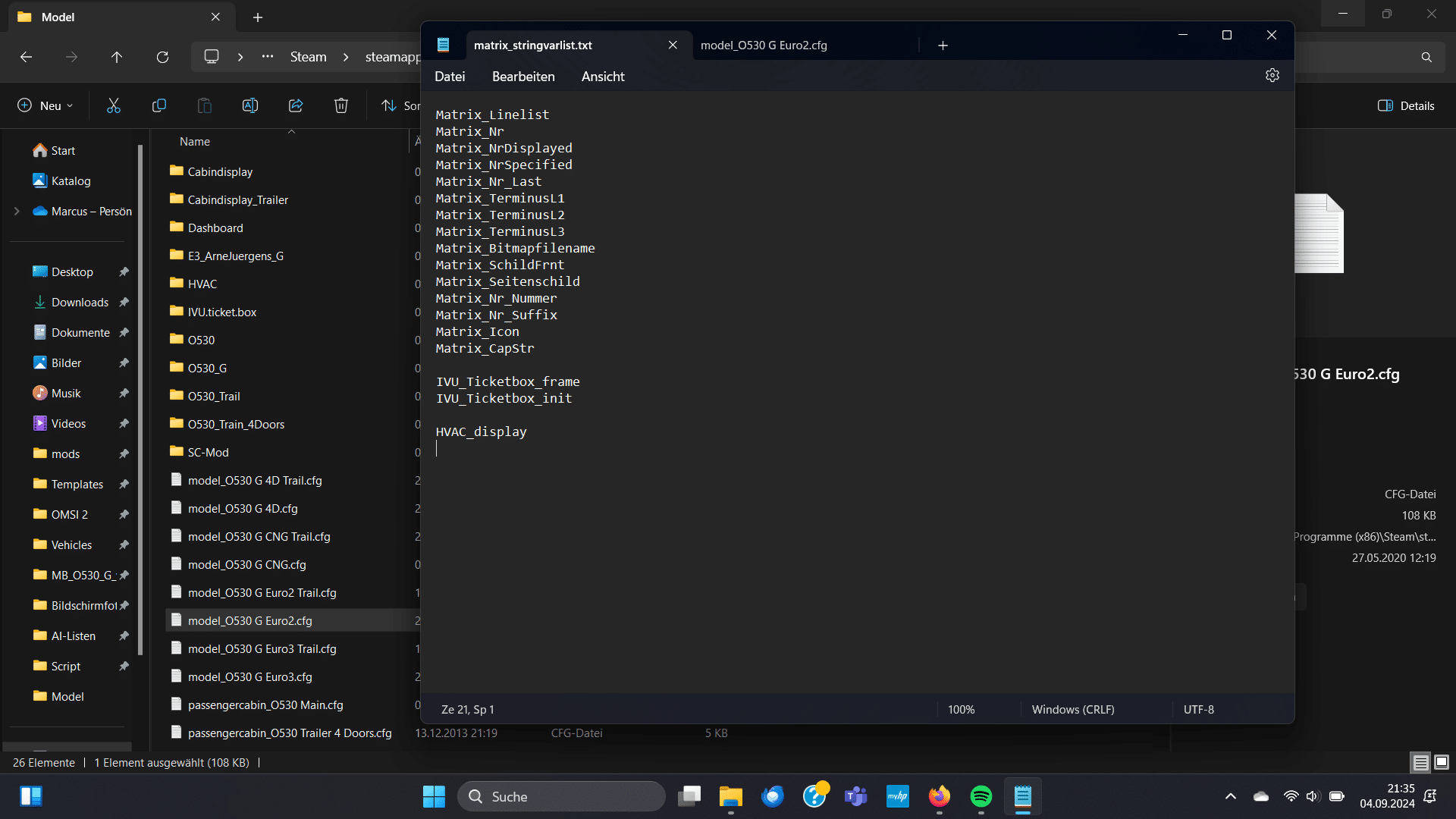Switch to model_O530 G Euro2.cfg tab
This screenshot has width=1456, height=819.
coord(764,45)
